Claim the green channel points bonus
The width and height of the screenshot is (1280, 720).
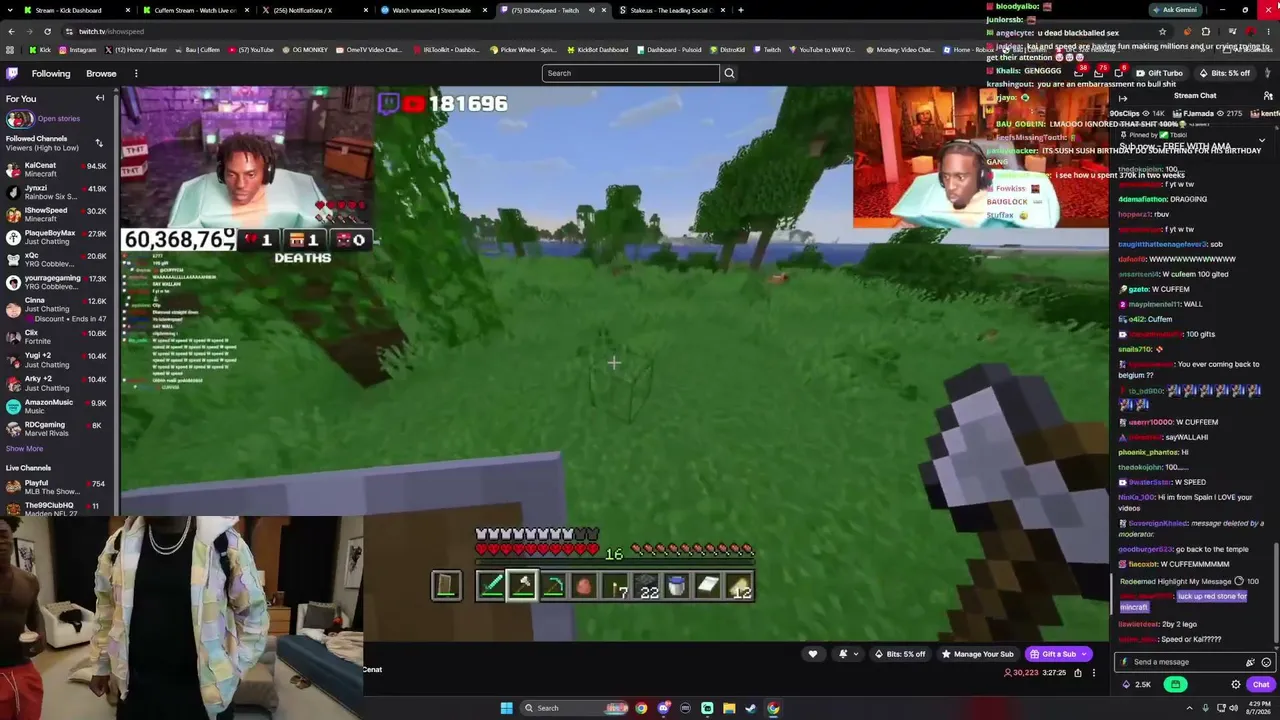1175,685
